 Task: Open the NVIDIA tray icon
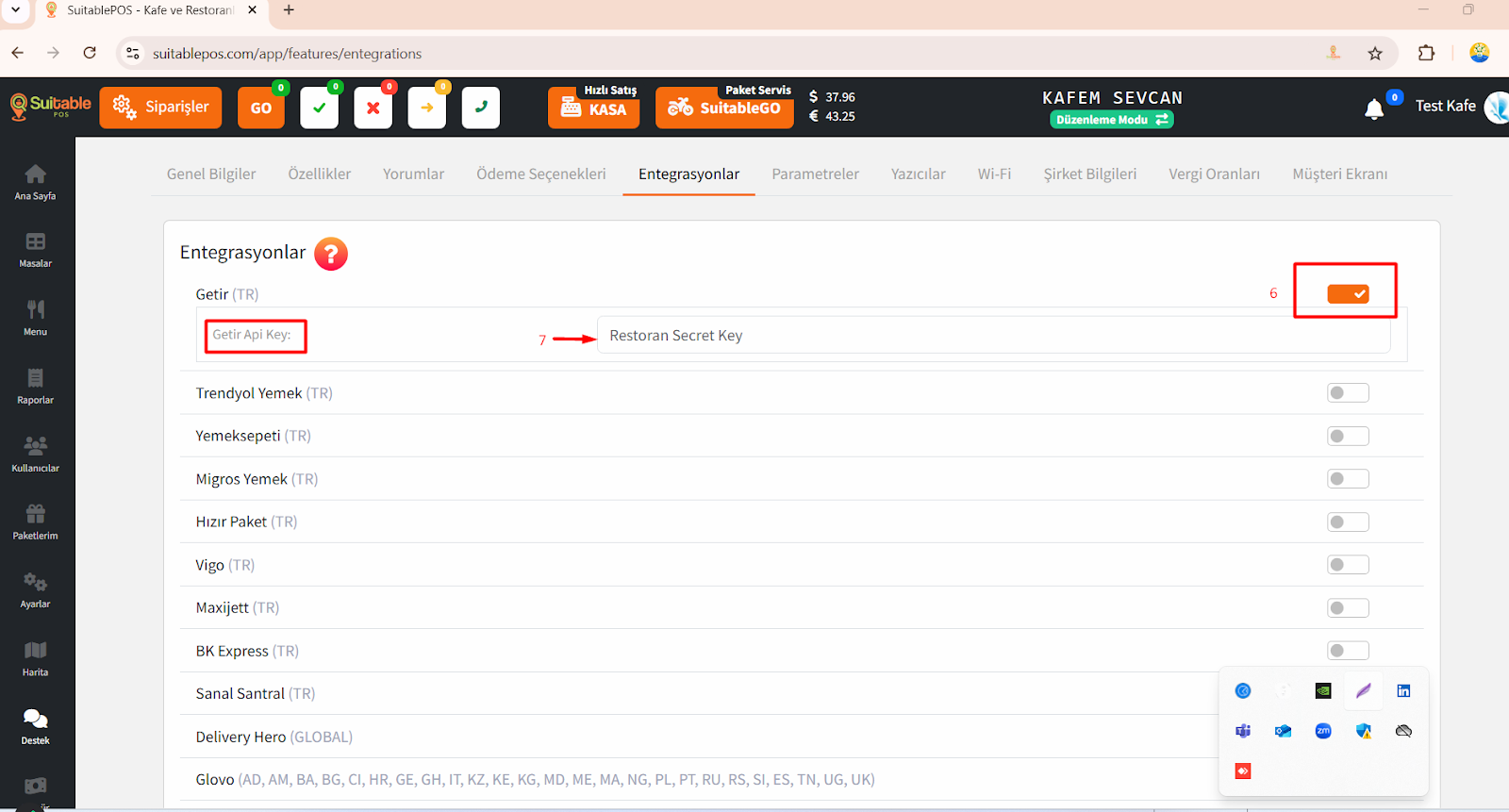click(x=1323, y=690)
